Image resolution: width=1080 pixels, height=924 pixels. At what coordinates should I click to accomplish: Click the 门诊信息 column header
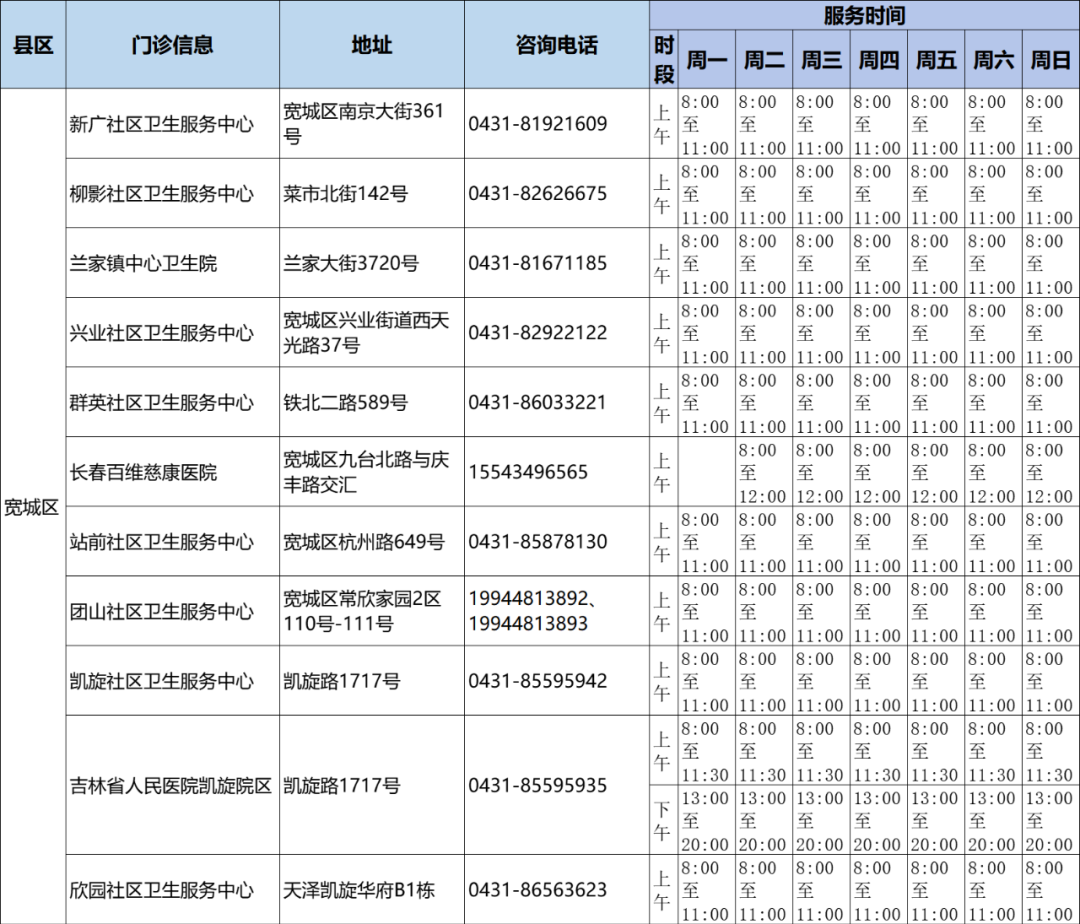pyautogui.click(x=172, y=45)
